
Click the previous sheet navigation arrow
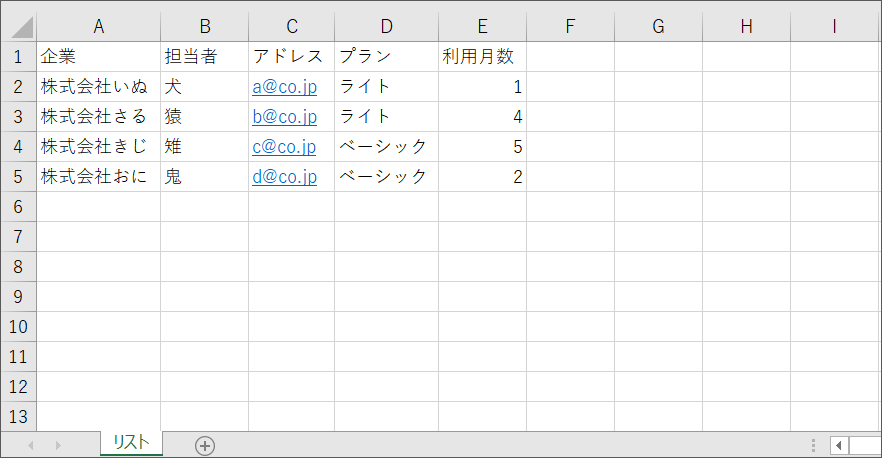[31, 445]
